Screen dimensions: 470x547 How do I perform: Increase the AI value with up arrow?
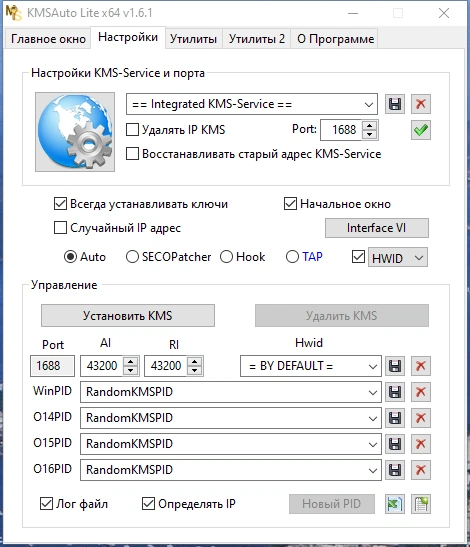pos(131,362)
